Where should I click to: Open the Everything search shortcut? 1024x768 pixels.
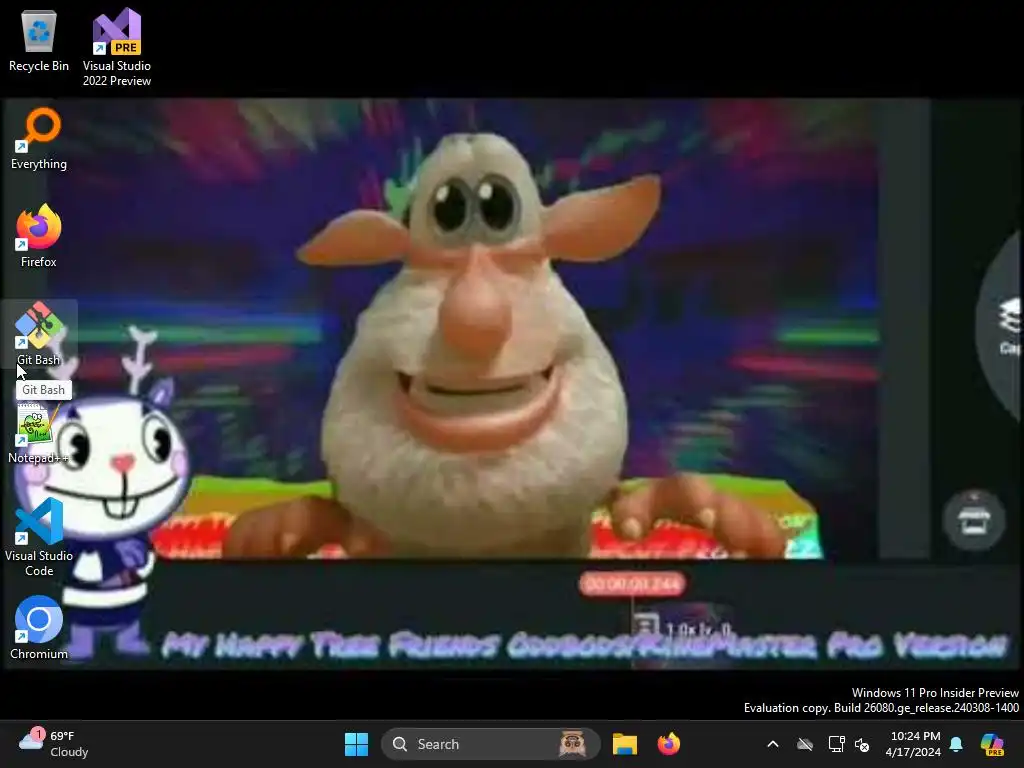click(x=39, y=138)
